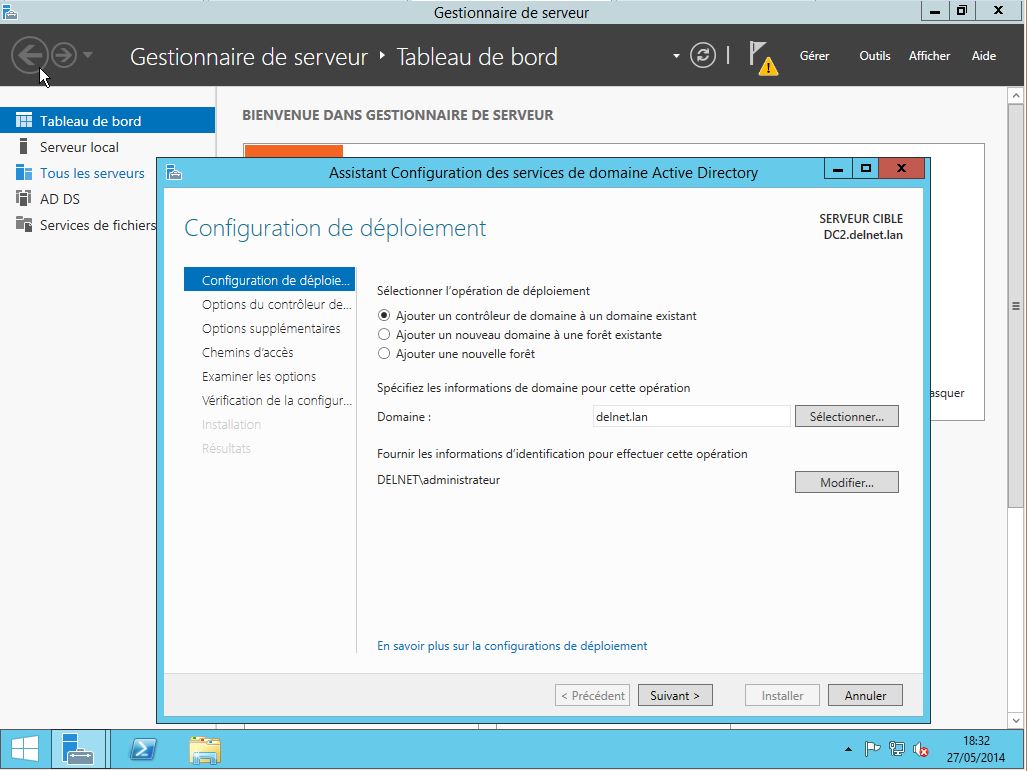This screenshot has height=771, width=1027.
Task: Click Server Manager taskbar icon
Action: (78, 749)
